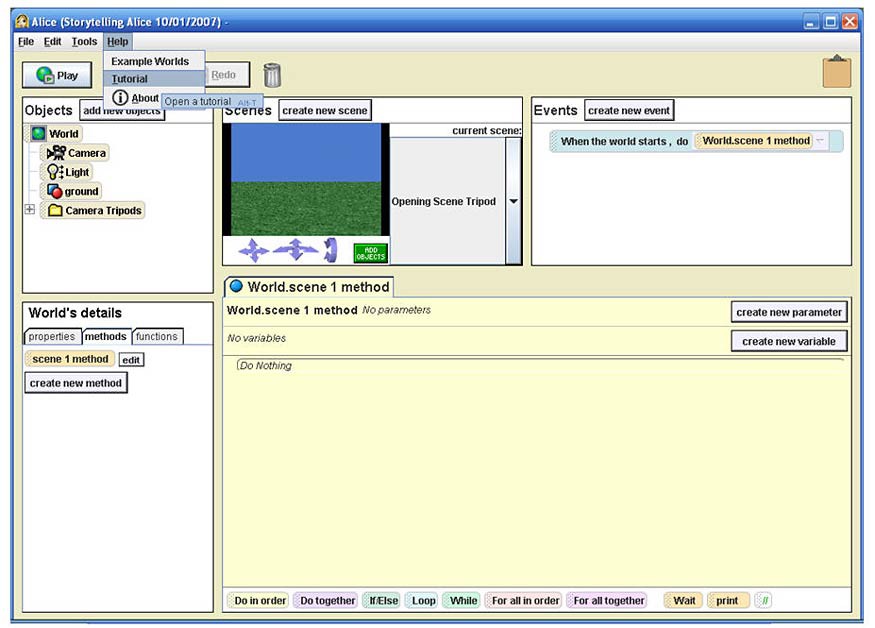Click the Do Nothing placeholder
This screenshot has width=875, height=628.
click(266, 366)
